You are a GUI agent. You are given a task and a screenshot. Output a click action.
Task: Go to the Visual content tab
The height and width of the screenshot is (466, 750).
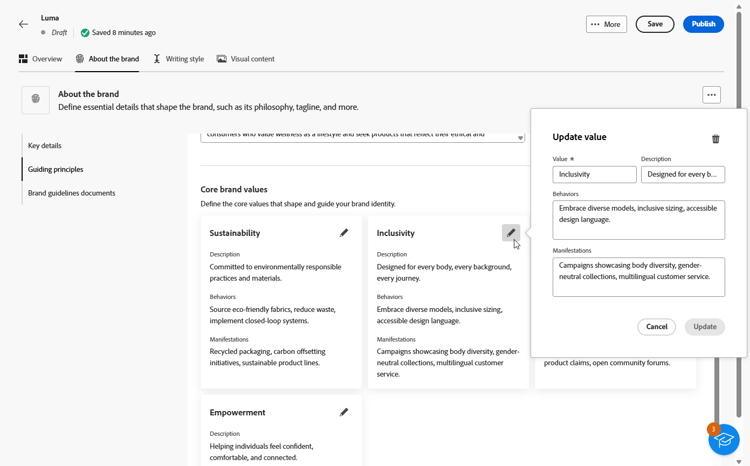246,59
